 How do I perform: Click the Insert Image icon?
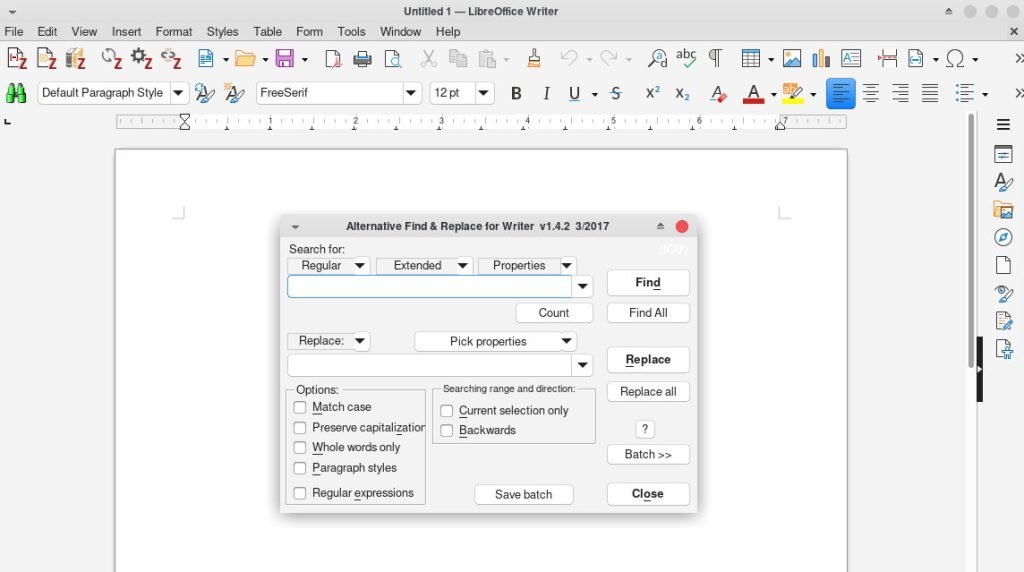[792, 59]
